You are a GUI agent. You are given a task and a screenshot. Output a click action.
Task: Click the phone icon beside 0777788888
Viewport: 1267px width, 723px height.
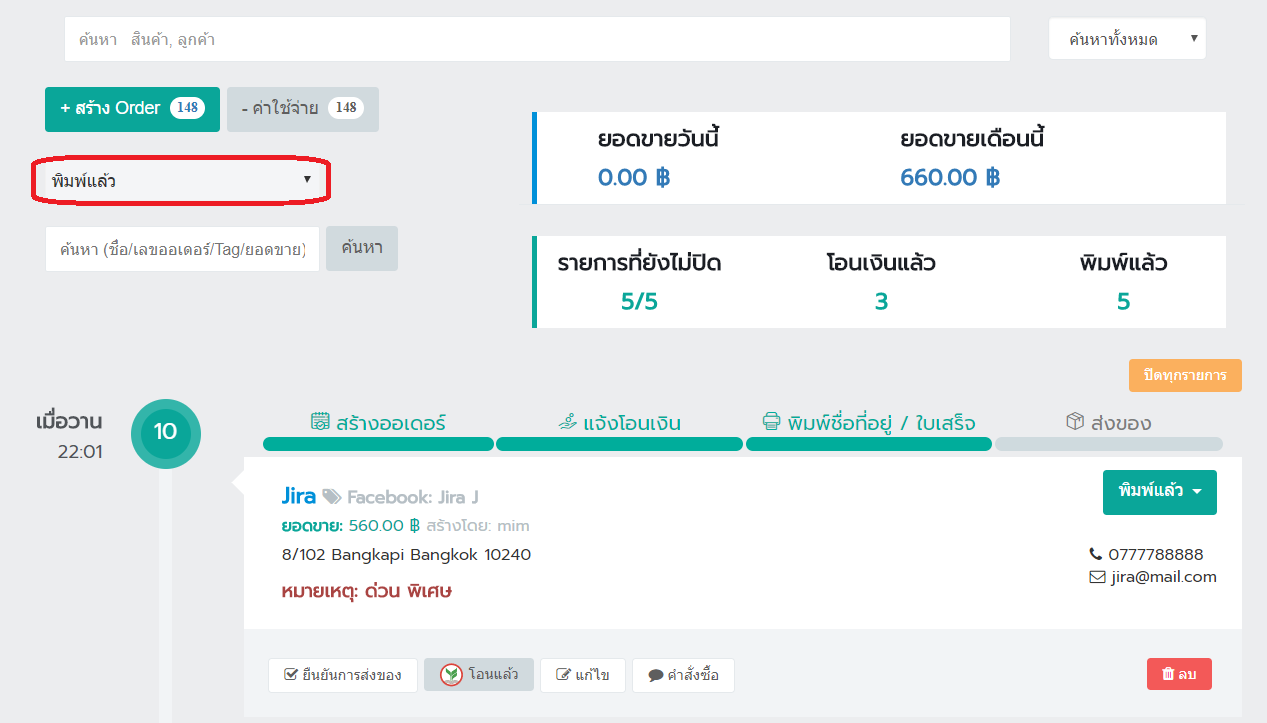coord(1095,554)
